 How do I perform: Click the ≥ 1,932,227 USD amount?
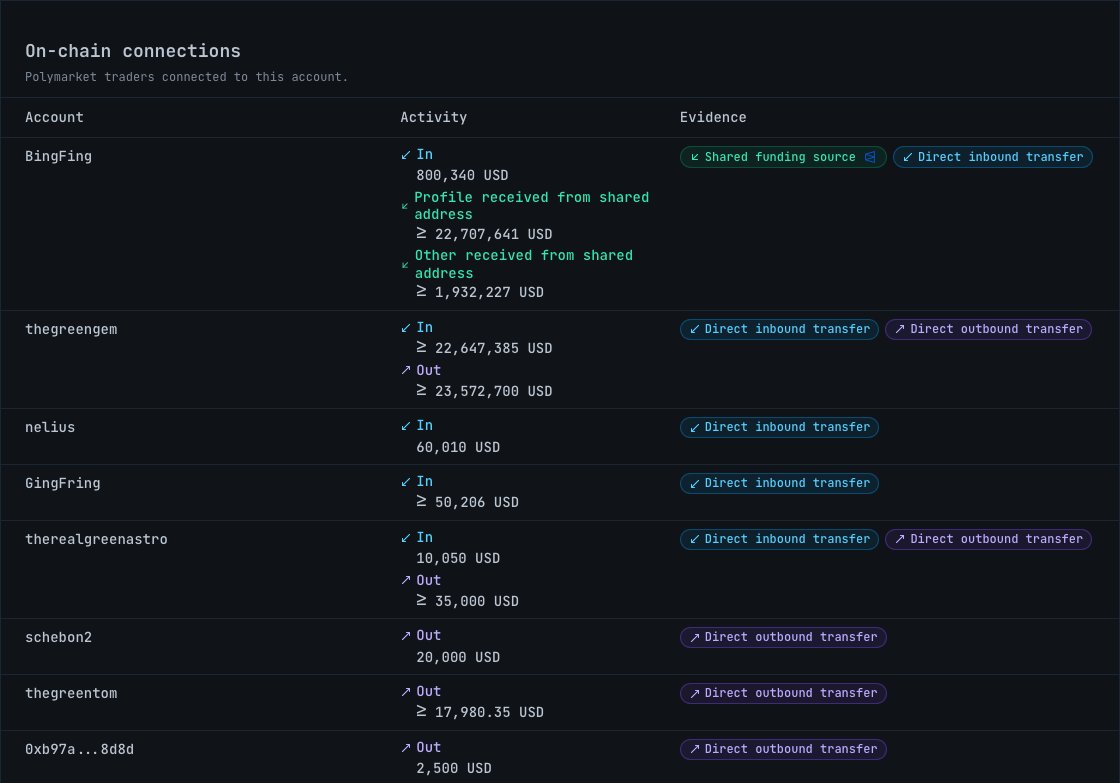coord(480,292)
